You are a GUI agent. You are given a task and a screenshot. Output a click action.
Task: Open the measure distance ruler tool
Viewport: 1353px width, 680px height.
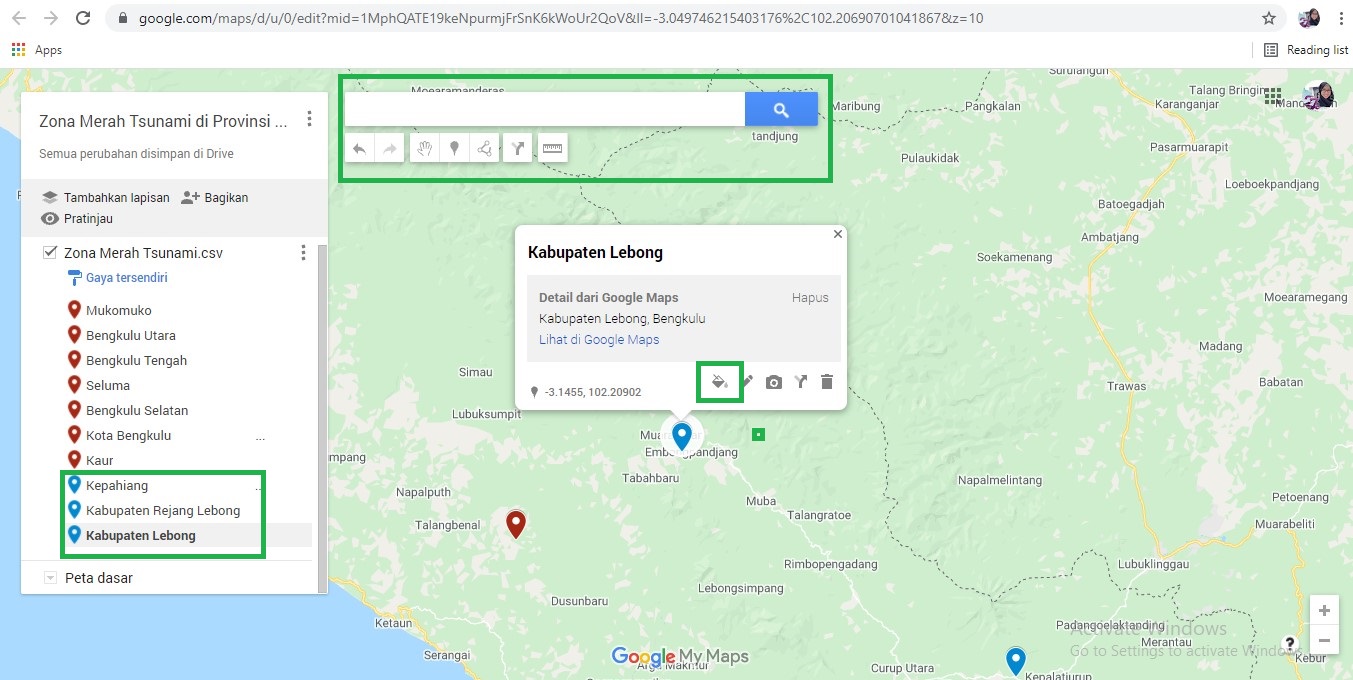pos(552,149)
